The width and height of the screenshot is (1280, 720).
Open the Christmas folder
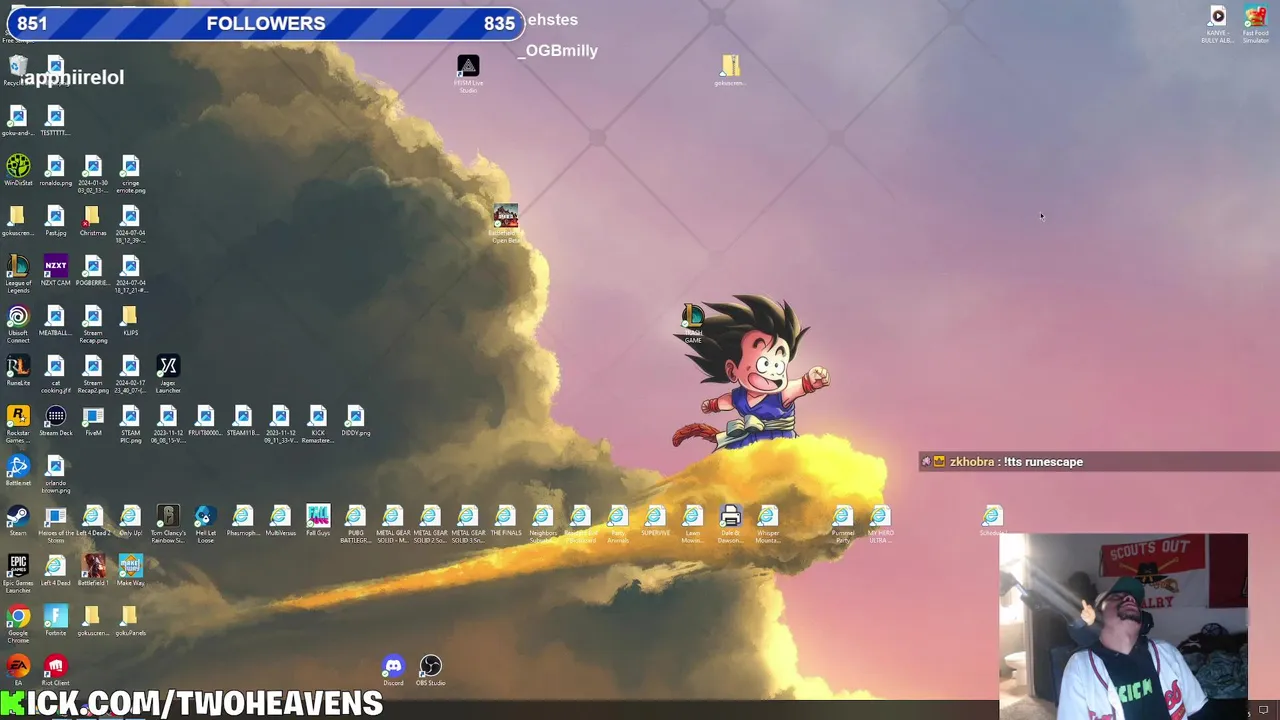tap(93, 220)
